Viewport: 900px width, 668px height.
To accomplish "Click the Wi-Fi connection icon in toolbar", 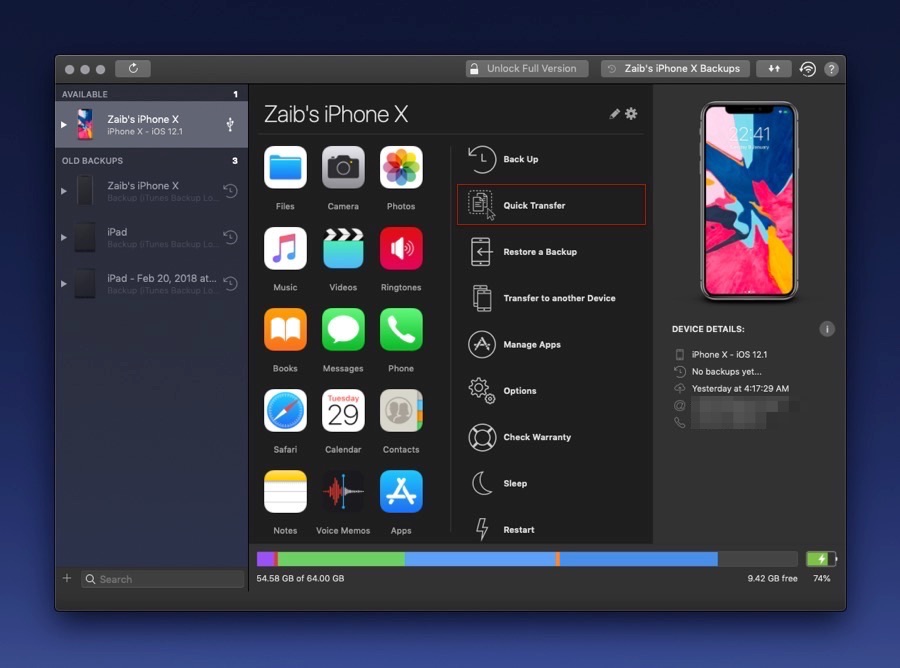I will click(x=808, y=69).
